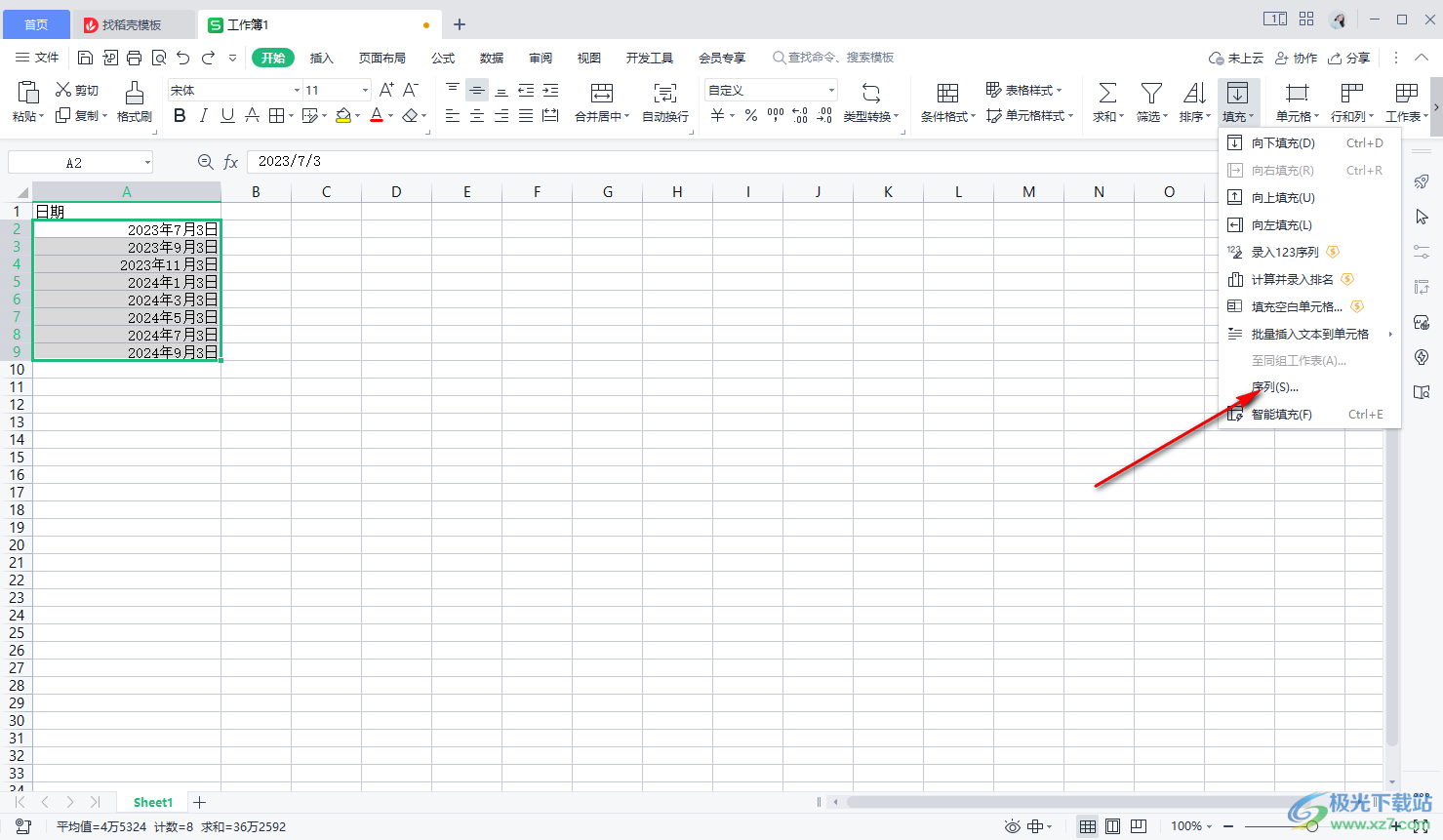Click the Sort icon

1194,93
